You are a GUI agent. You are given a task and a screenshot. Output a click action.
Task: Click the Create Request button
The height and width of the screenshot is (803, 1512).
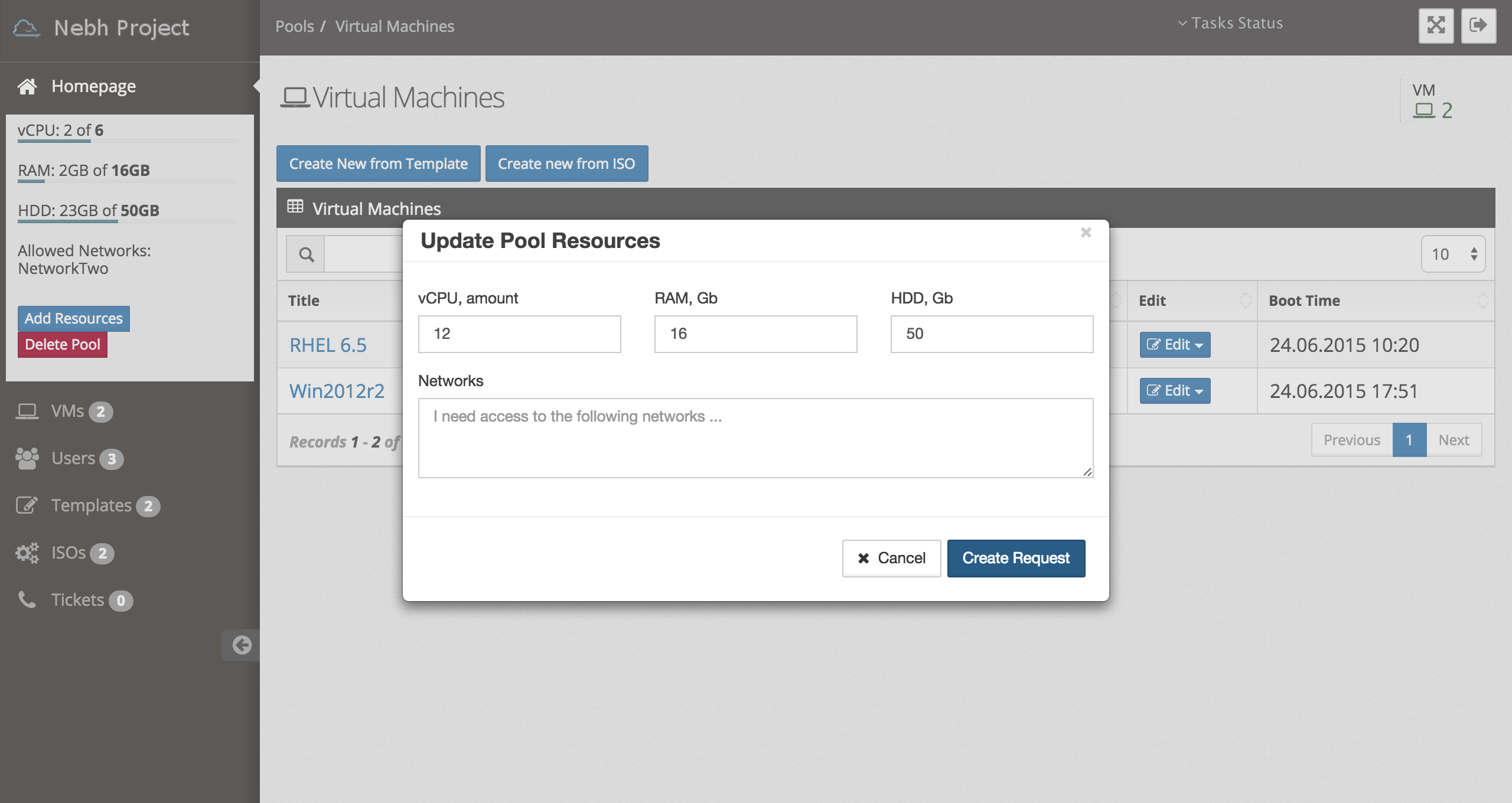click(x=1016, y=558)
